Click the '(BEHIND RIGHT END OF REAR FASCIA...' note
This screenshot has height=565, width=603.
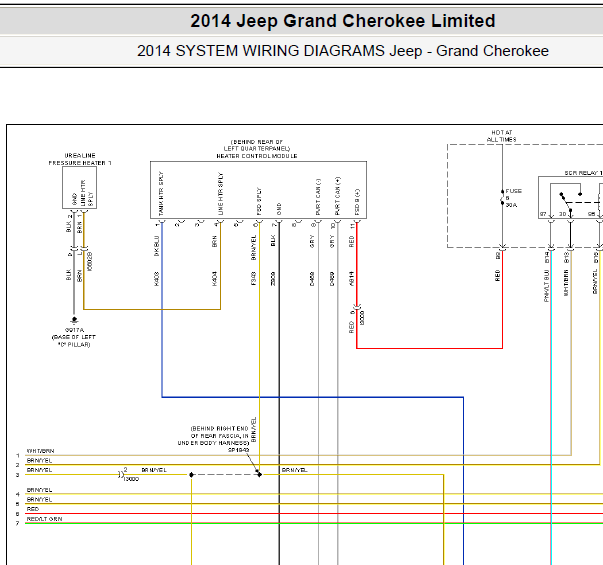pyautogui.click(x=213, y=436)
